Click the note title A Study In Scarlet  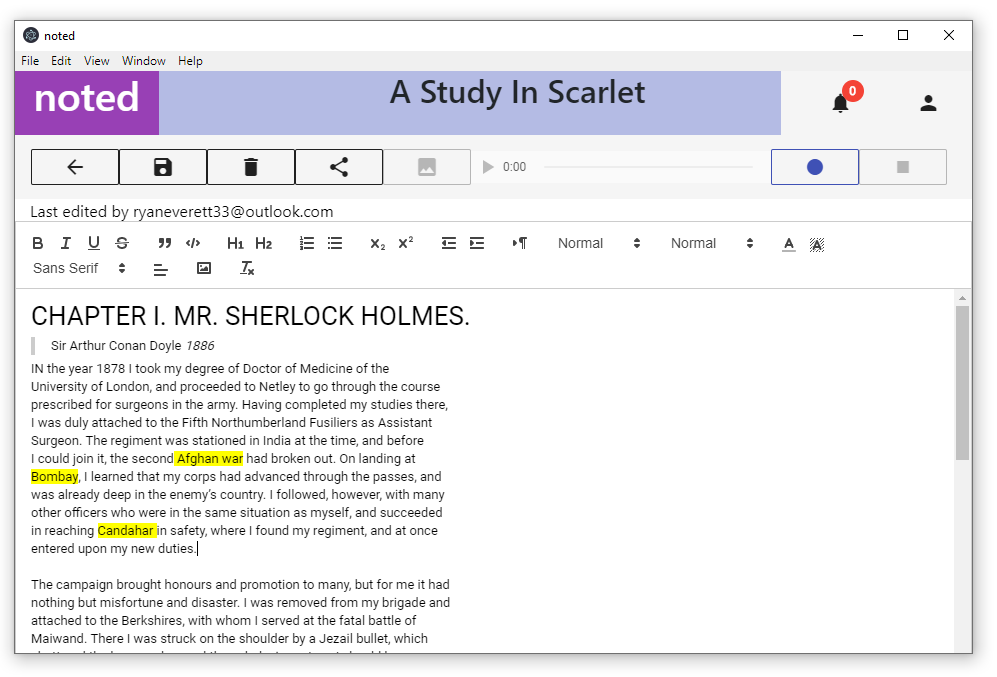tap(518, 92)
